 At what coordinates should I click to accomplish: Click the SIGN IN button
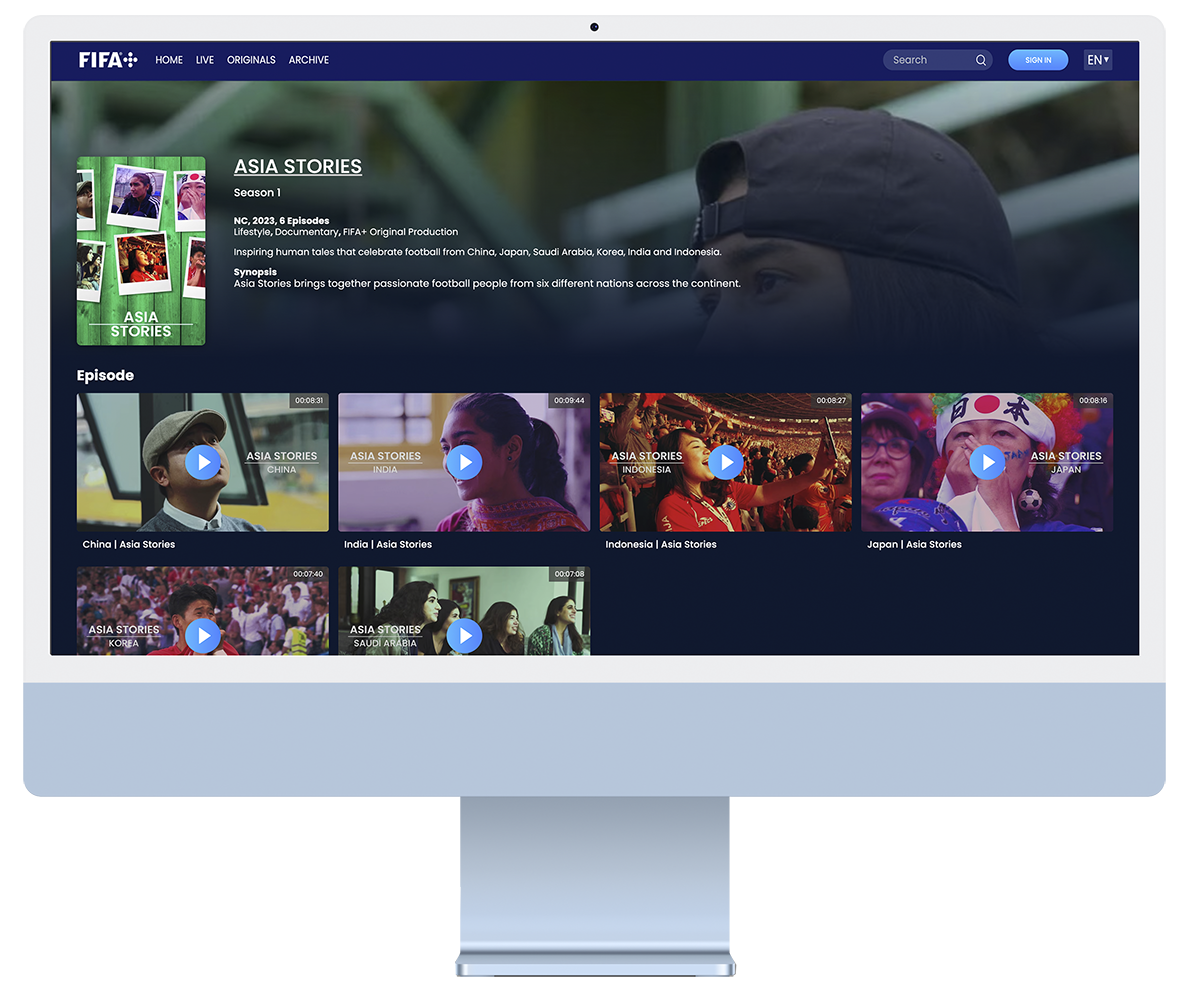(x=1038, y=60)
